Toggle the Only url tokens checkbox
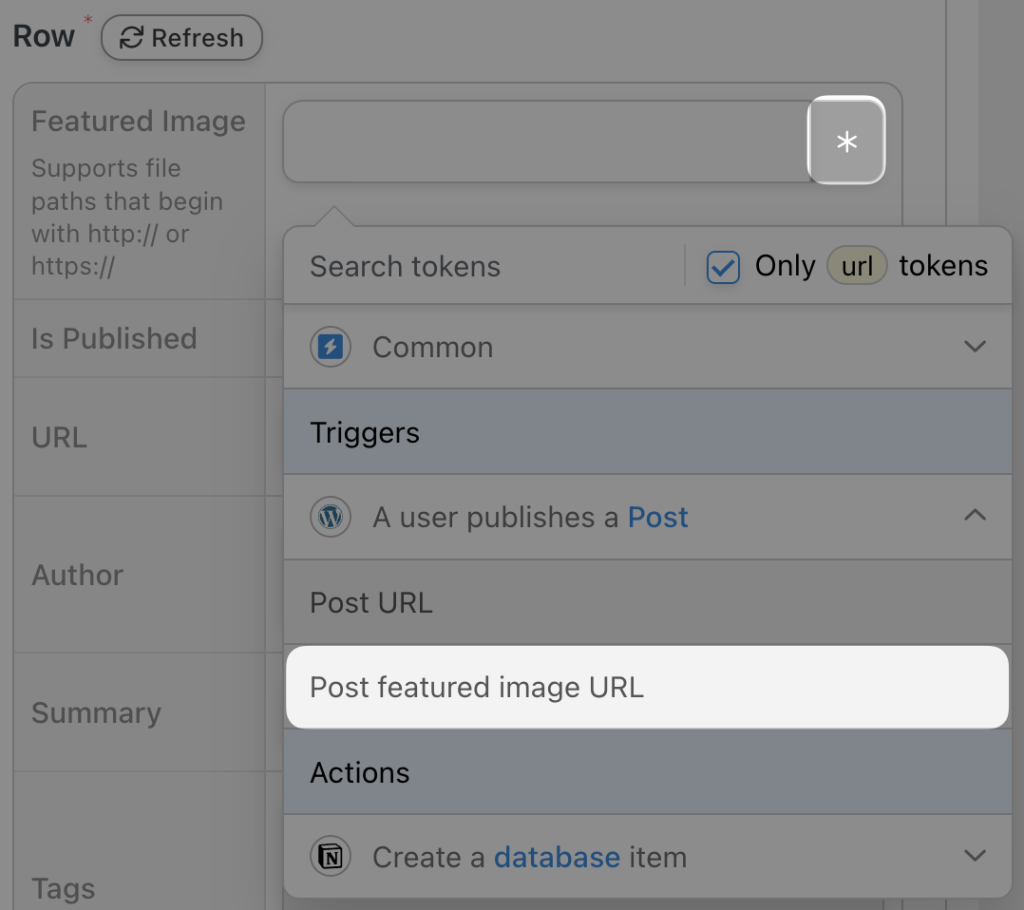Image resolution: width=1024 pixels, height=910 pixels. [722, 266]
